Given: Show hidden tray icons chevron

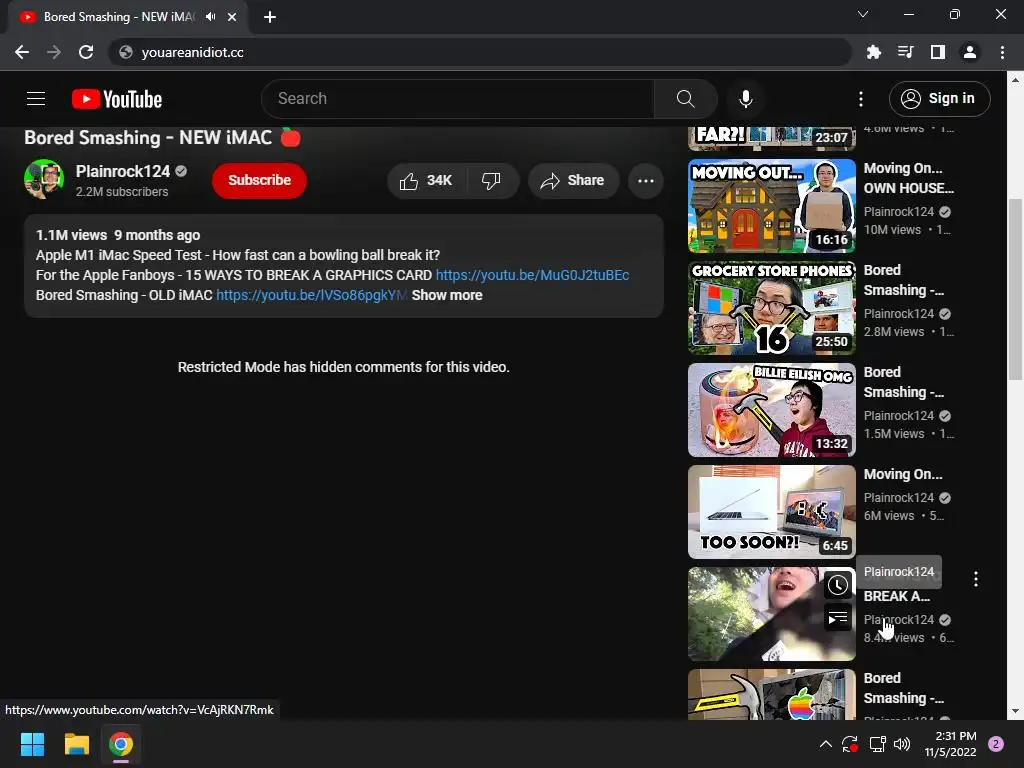Looking at the screenshot, I should (x=825, y=744).
